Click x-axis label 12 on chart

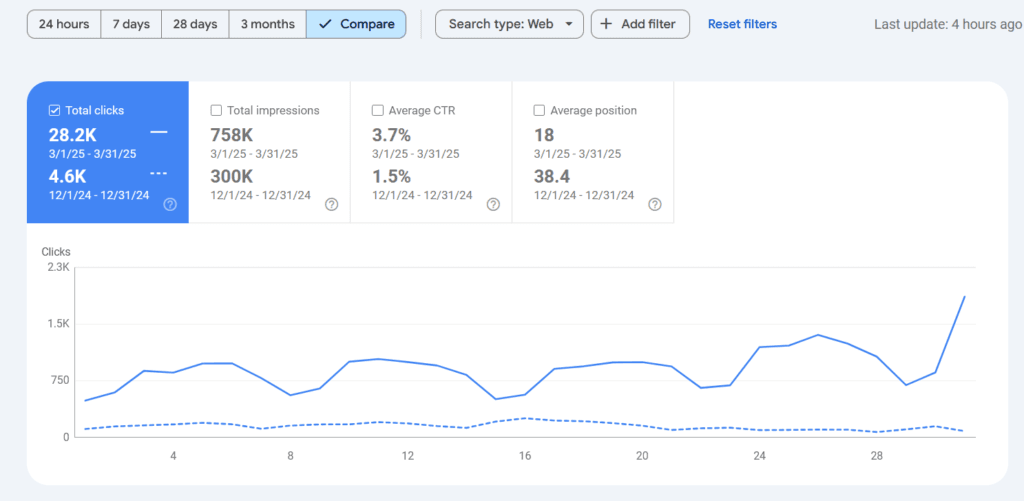[408, 455]
